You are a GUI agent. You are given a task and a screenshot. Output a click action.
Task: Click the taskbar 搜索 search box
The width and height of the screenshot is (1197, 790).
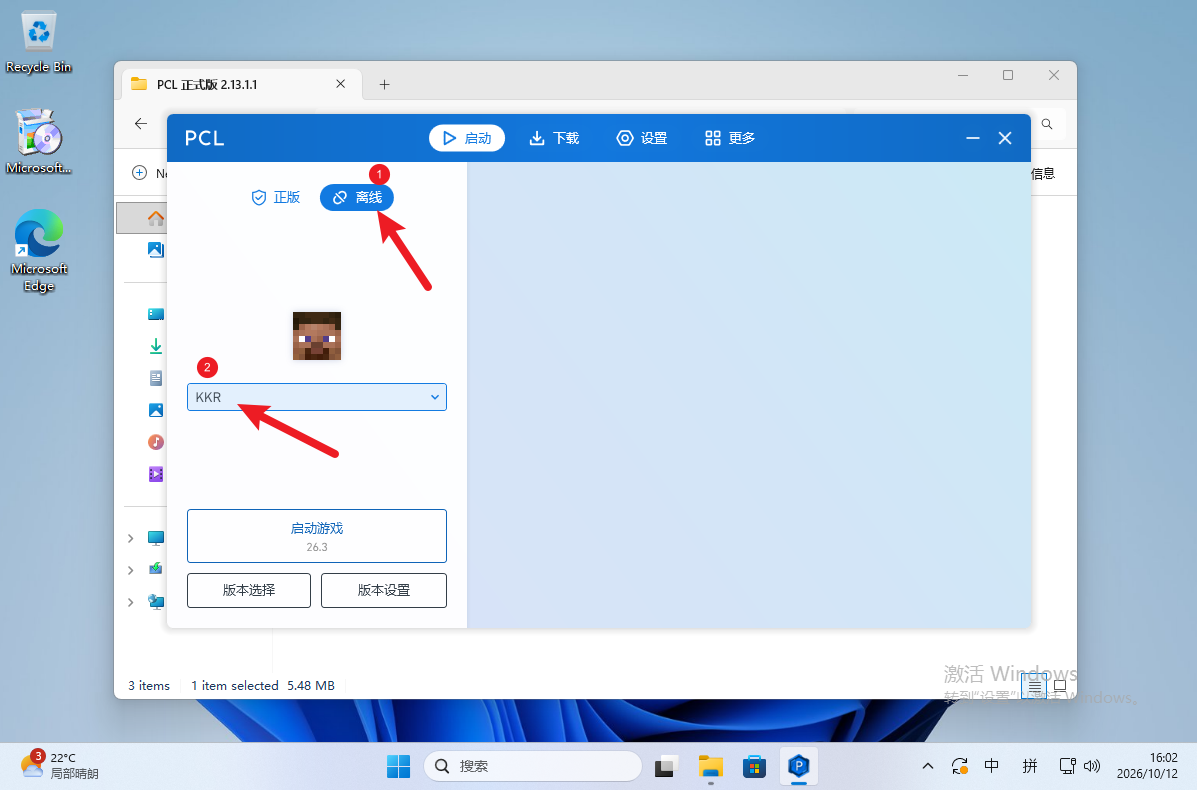point(533,766)
